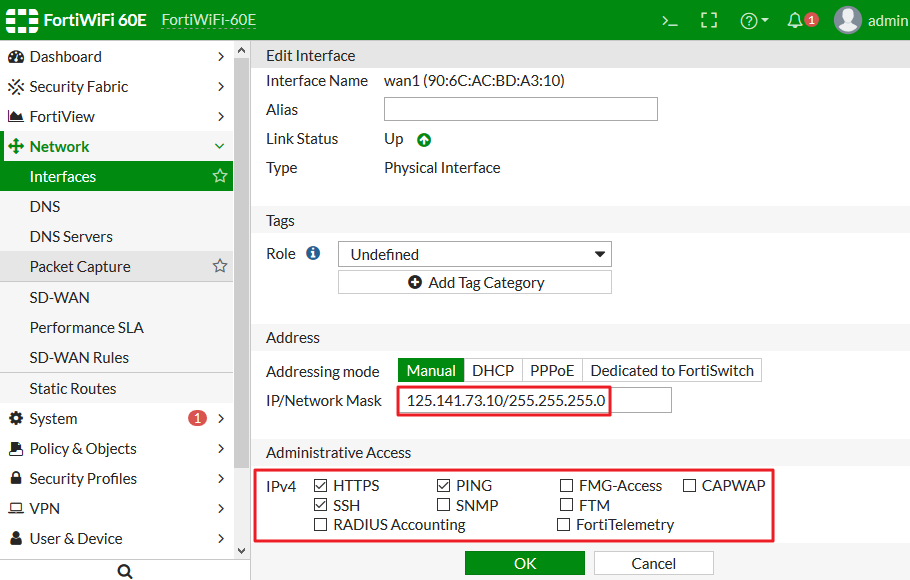The height and width of the screenshot is (580, 910).
Task: Expand the Security Profiles chevron
Action: (x=221, y=478)
